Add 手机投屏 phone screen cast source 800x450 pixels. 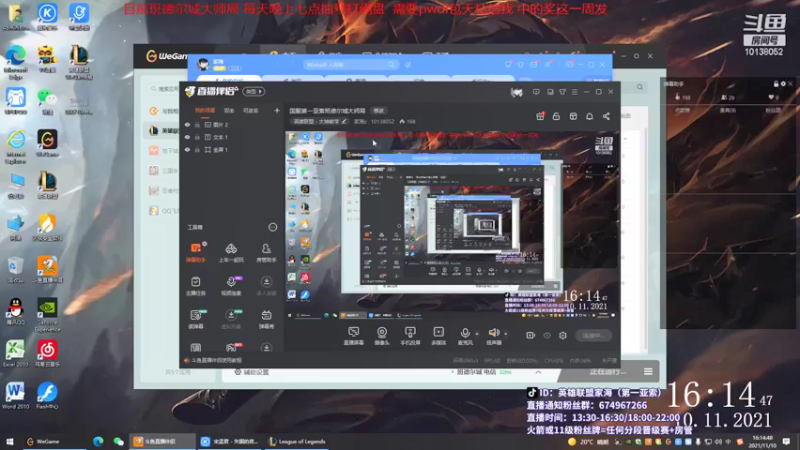(x=410, y=336)
